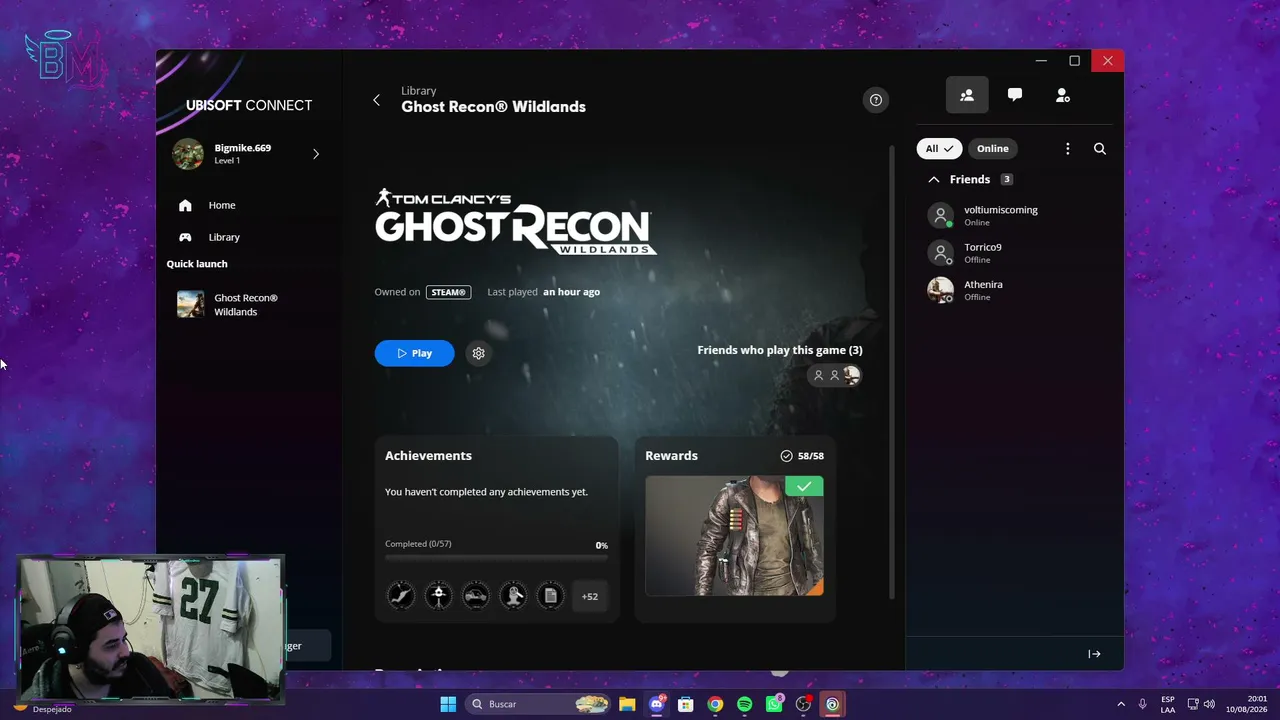Click the vehicle achievement badge icon

click(476, 596)
